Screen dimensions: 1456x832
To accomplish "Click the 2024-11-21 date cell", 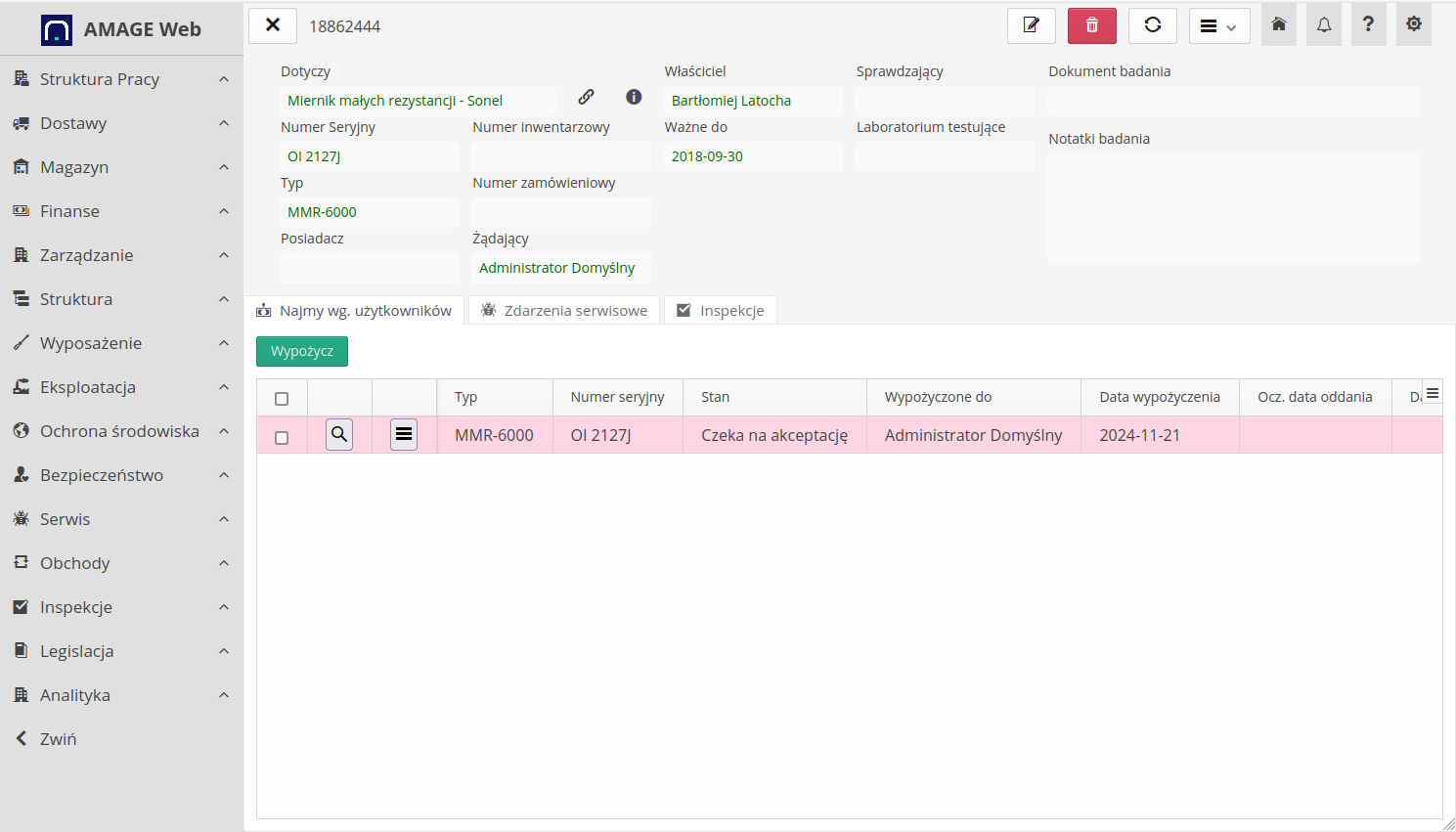I will [1160, 435].
